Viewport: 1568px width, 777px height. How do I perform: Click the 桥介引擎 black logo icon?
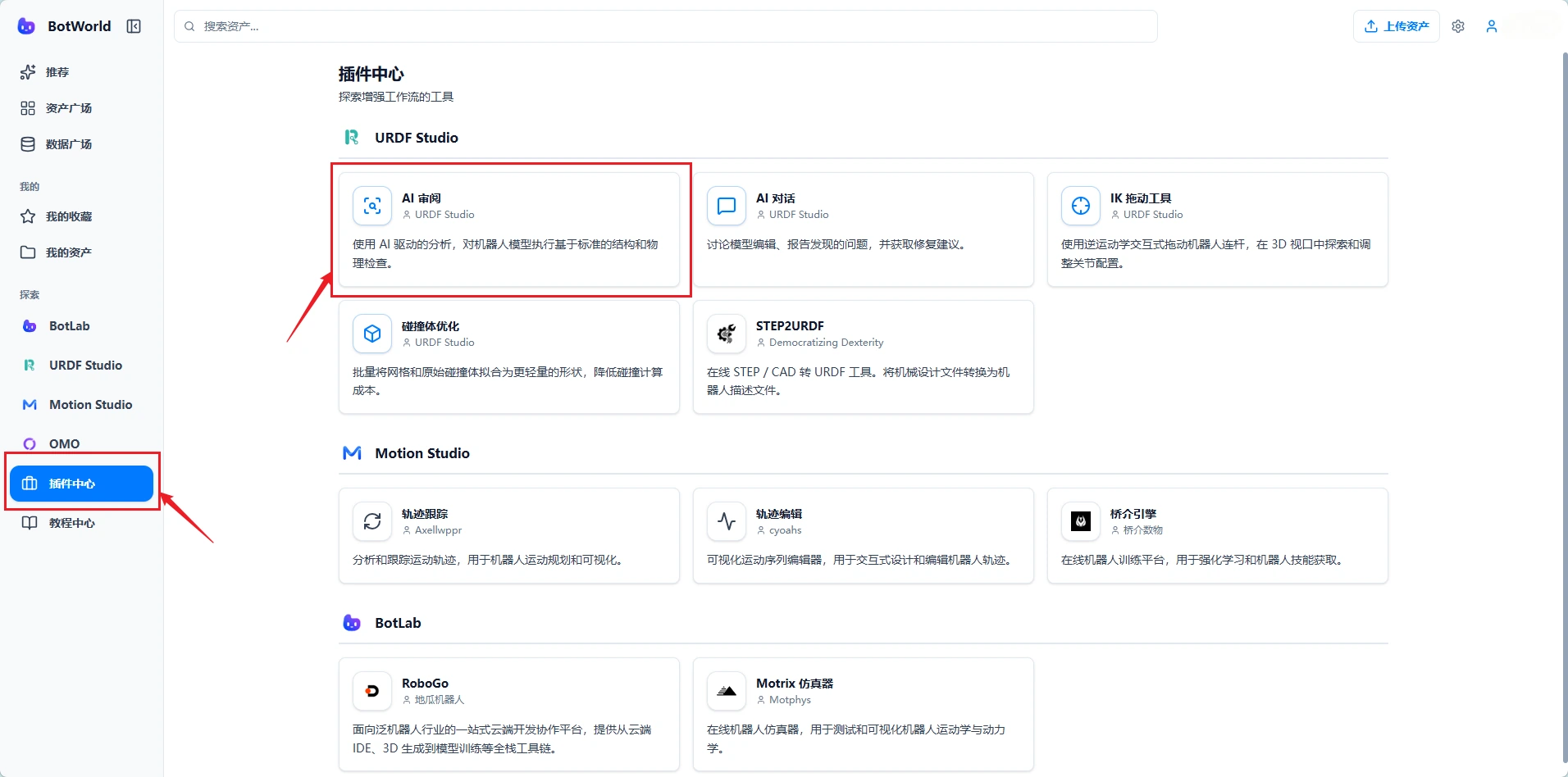click(x=1081, y=521)
